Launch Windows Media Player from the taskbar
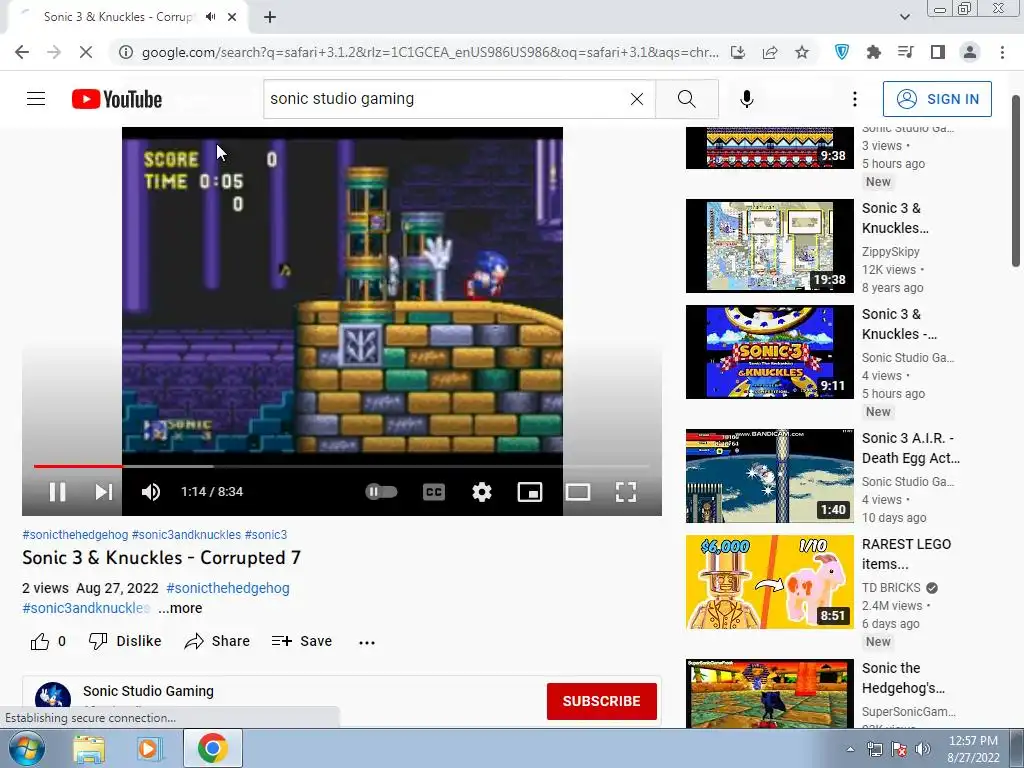The height and width of the screenshot is (768, 1024). point(149,748)
